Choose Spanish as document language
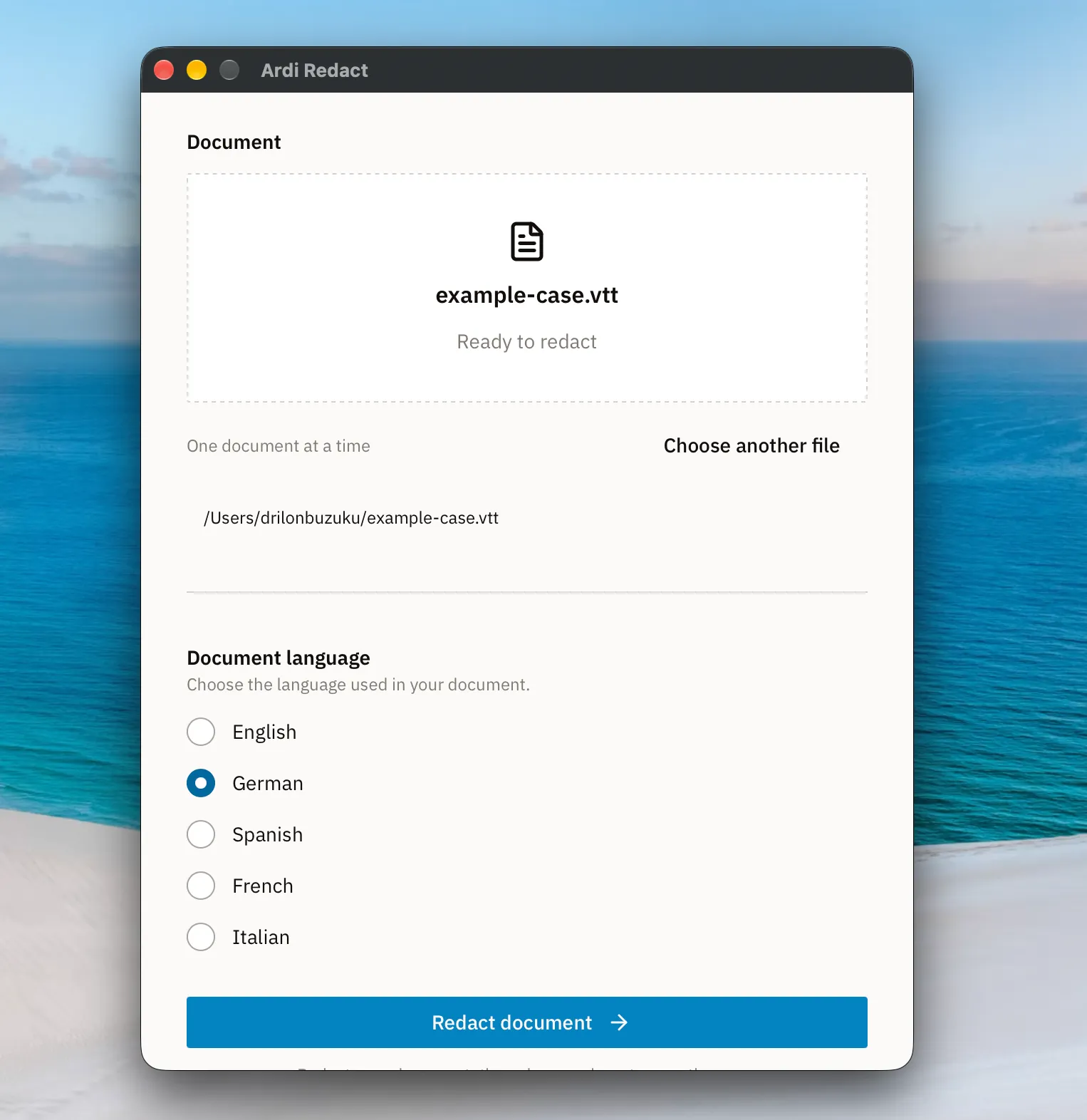 [x=201, y=834]
